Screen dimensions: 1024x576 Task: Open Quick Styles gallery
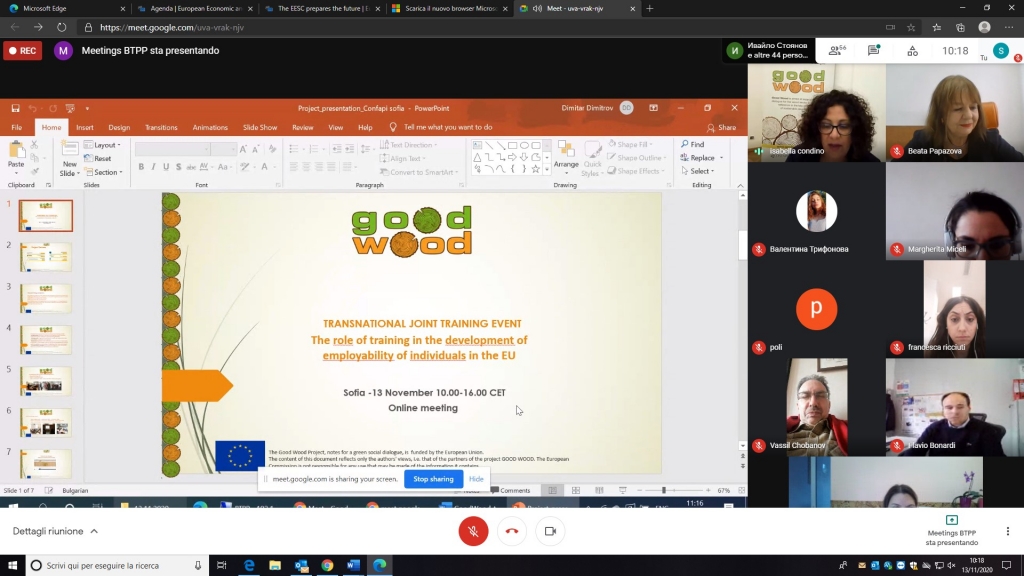tap(592, 159)
